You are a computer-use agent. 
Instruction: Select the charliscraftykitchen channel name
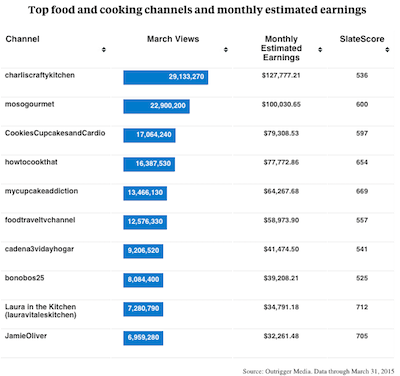[x=40, y=75]
